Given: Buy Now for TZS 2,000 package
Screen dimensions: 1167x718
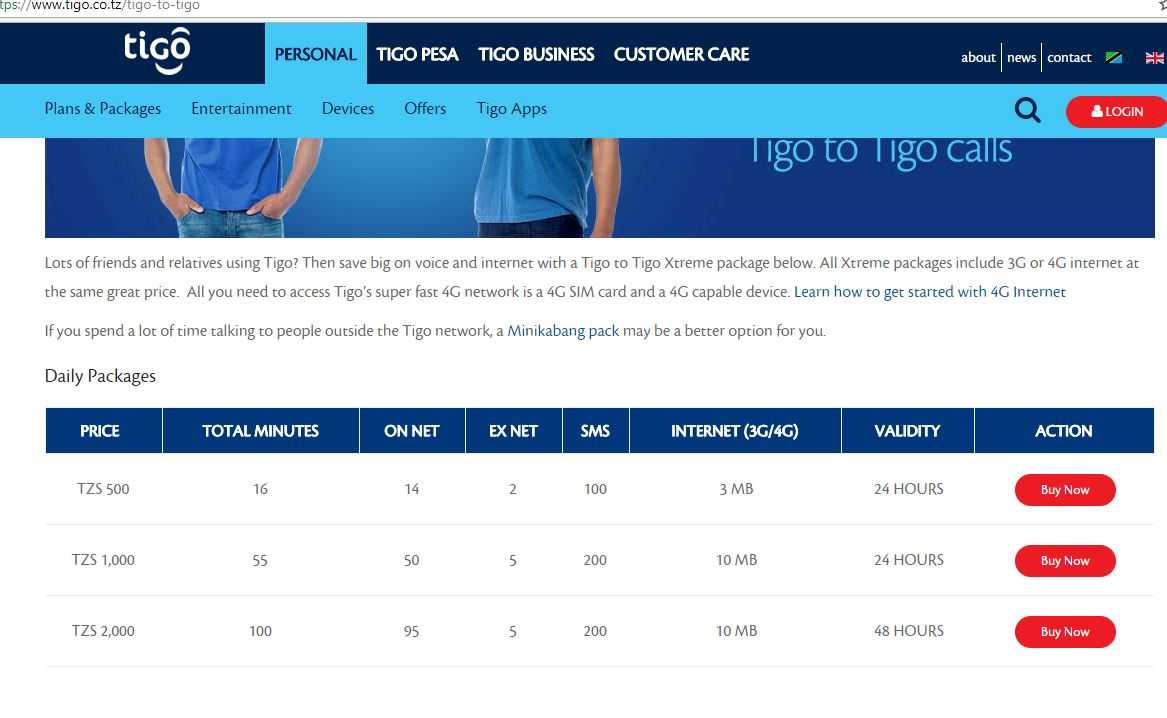Looking at the screenshot, I should point(1065,632).
